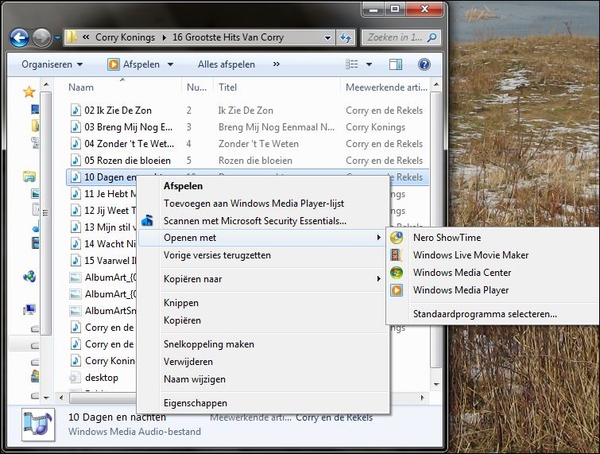The width and height of the screenshot is (600, 454).
Task: Sort by the Nu... column header
Action: tap(197, 87)
